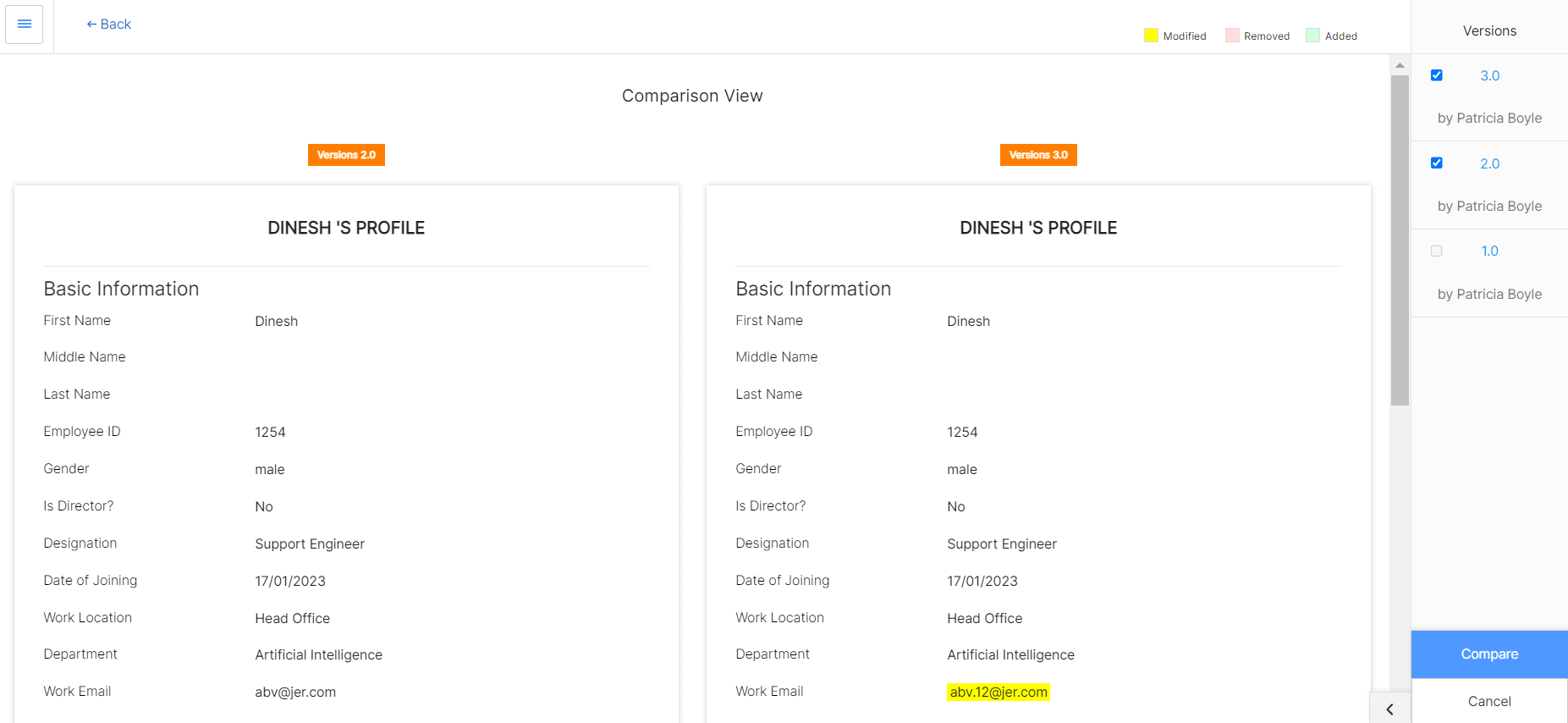Screen dimensions: 1568x723
Task: Open version 2.0 link
Action: [x=1489, y=164]
